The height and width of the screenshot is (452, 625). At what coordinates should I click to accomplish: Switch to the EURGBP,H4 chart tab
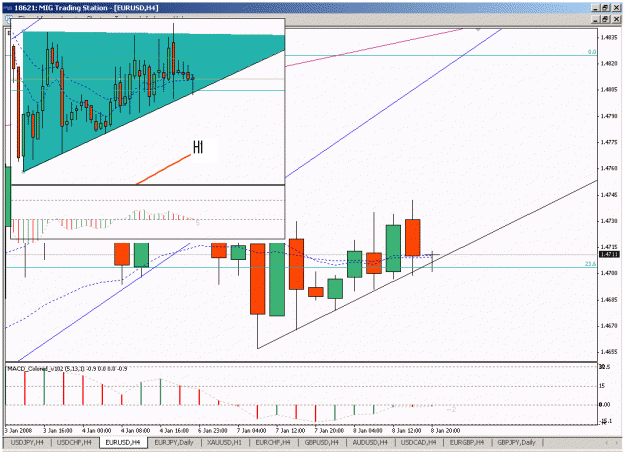(x=467, y=442)
